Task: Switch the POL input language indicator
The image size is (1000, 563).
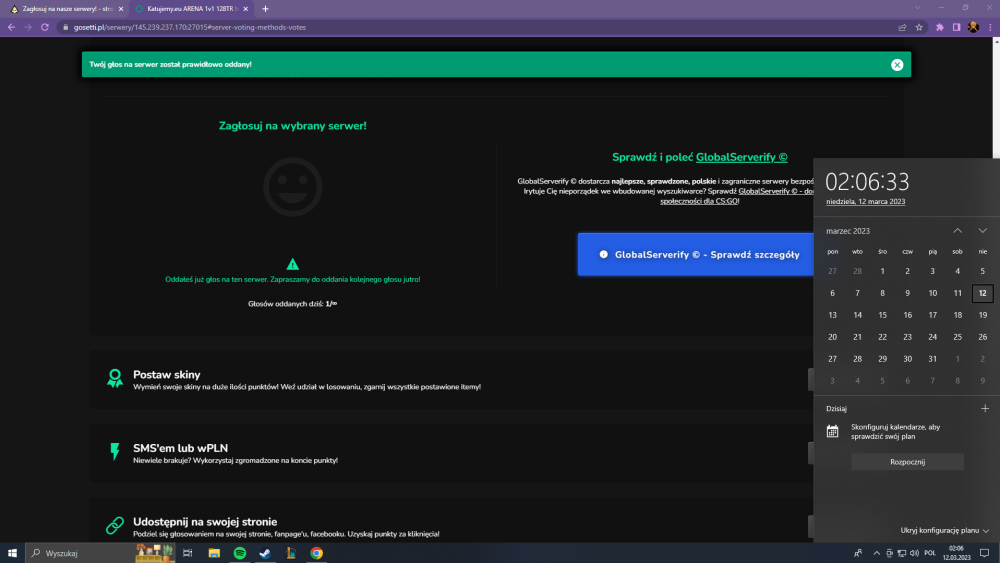Action: (x=930, y=553)
